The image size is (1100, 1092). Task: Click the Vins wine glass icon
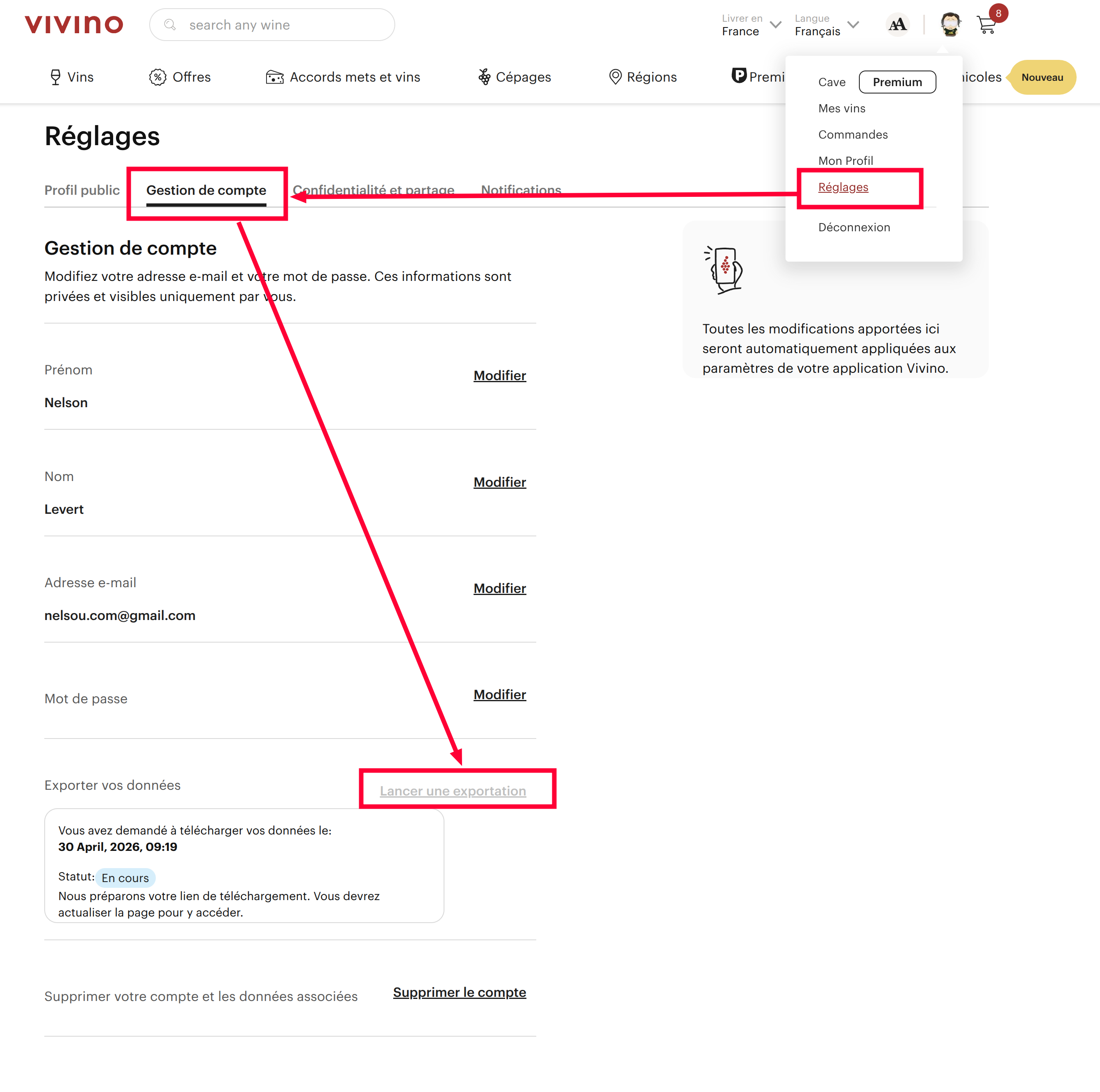(x=55, y=77)
